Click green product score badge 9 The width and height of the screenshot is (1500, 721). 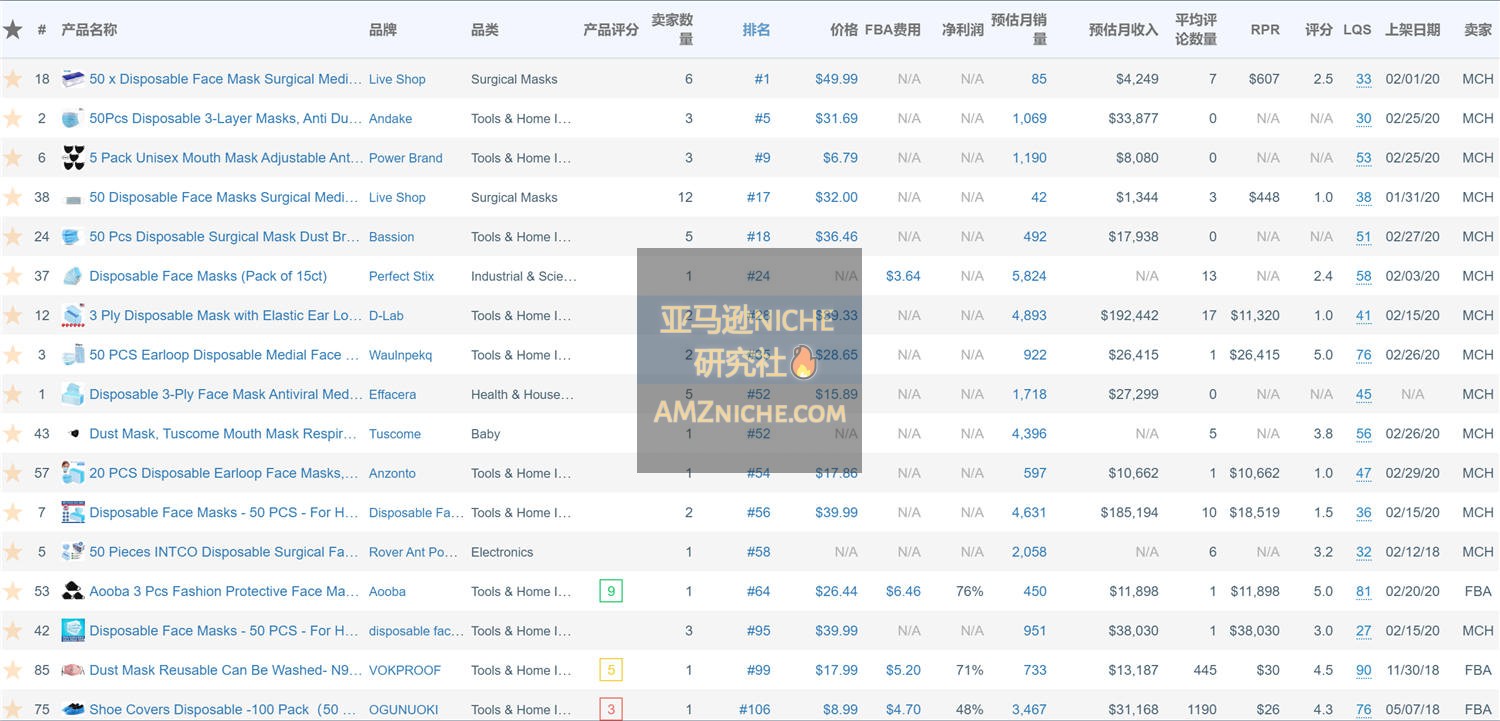[x=611, y=591]
